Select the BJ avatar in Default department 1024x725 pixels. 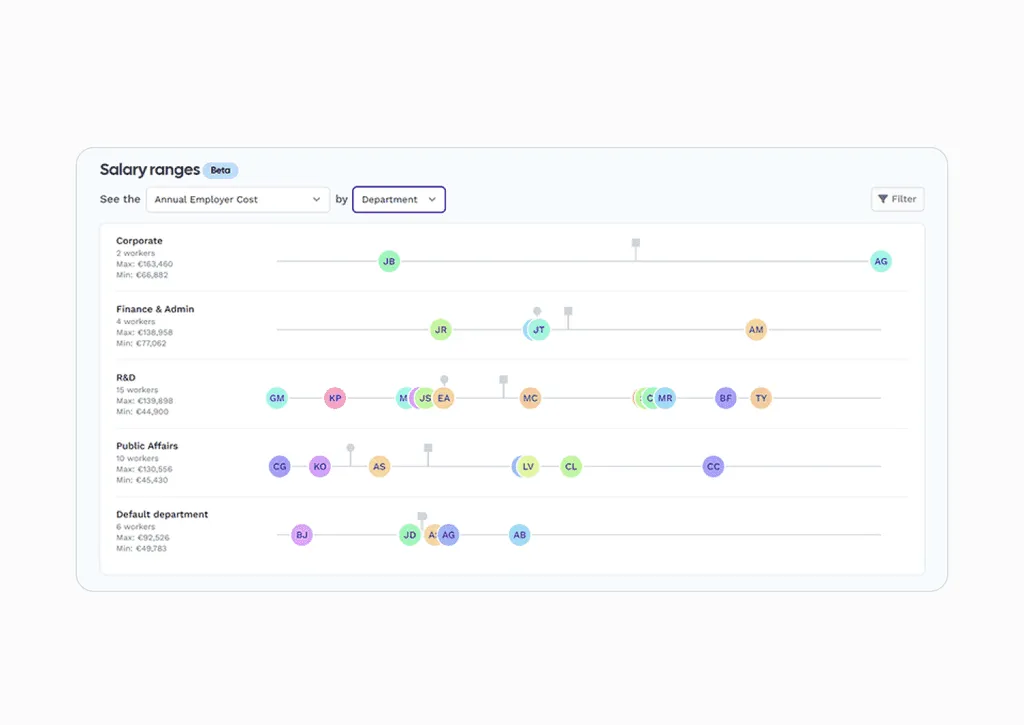point(302,535)
